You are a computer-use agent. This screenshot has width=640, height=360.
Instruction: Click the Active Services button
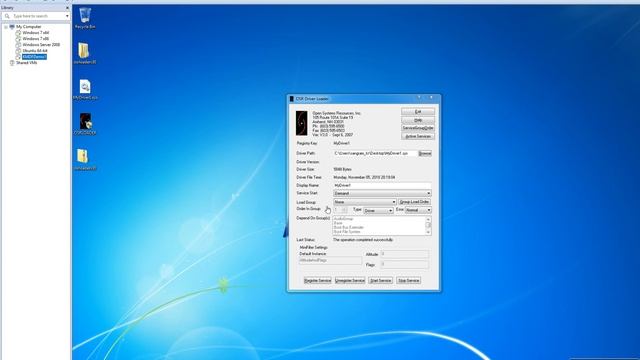(418, 136)
